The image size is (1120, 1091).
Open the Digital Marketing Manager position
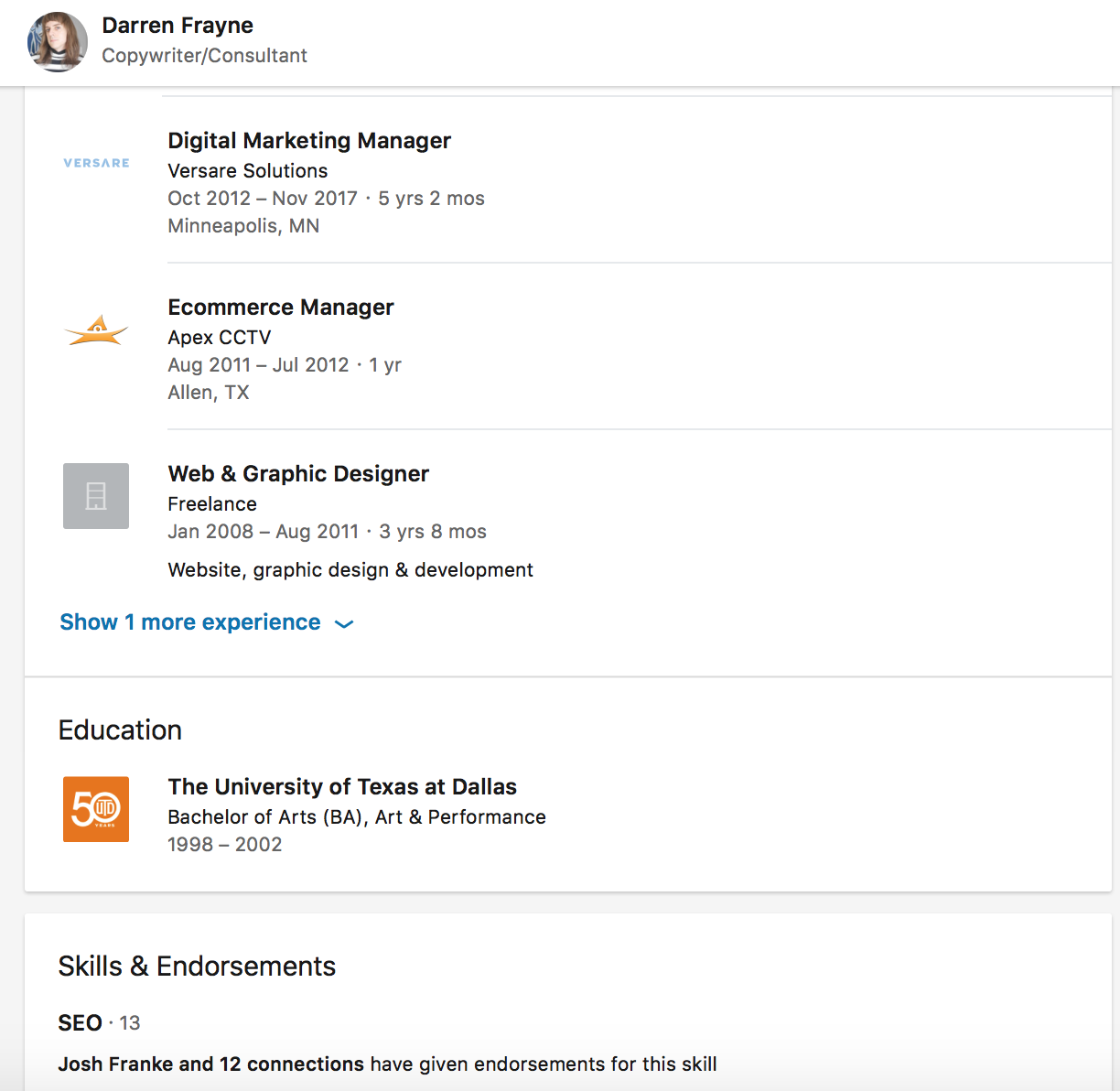[x=309, y=141]
